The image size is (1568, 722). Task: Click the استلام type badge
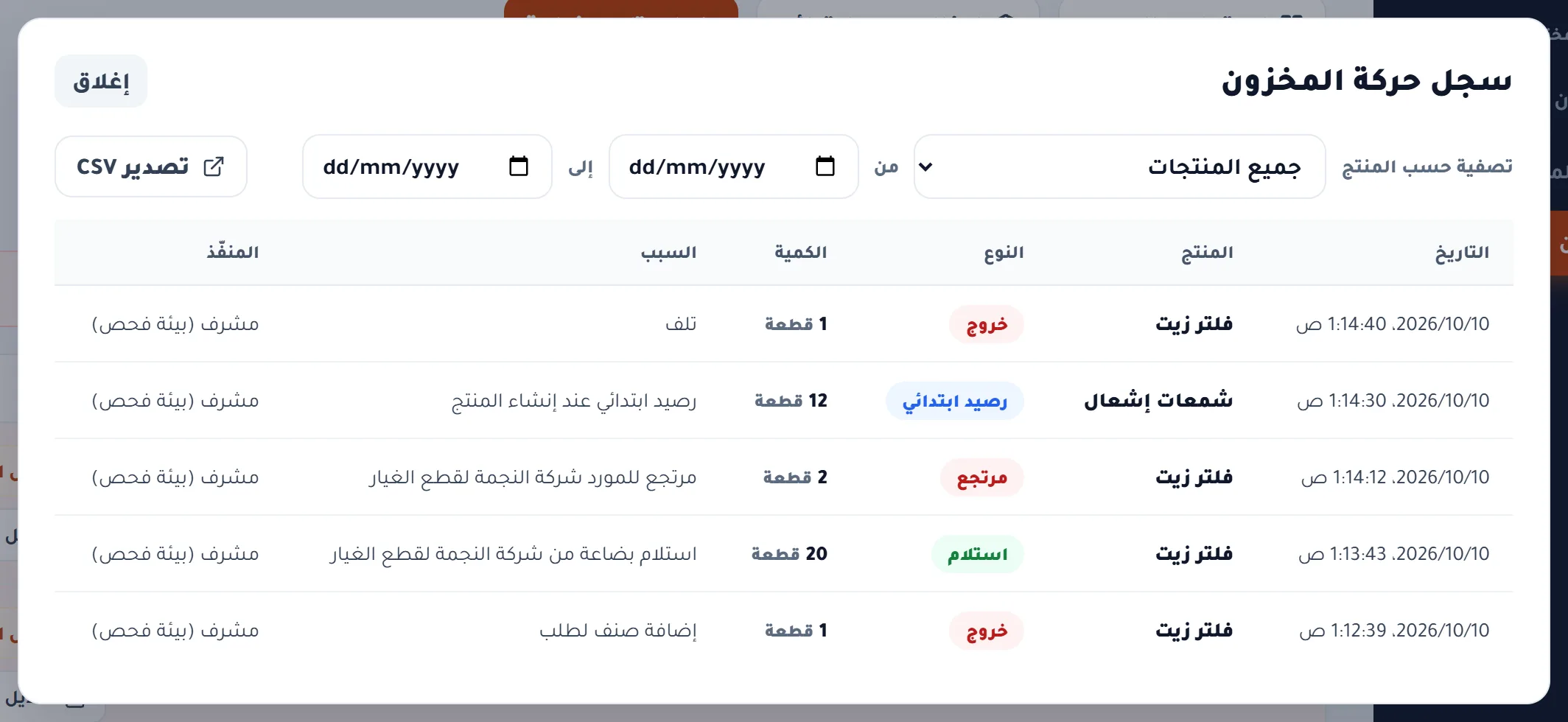pyautogui.click(x=978, y=554)
